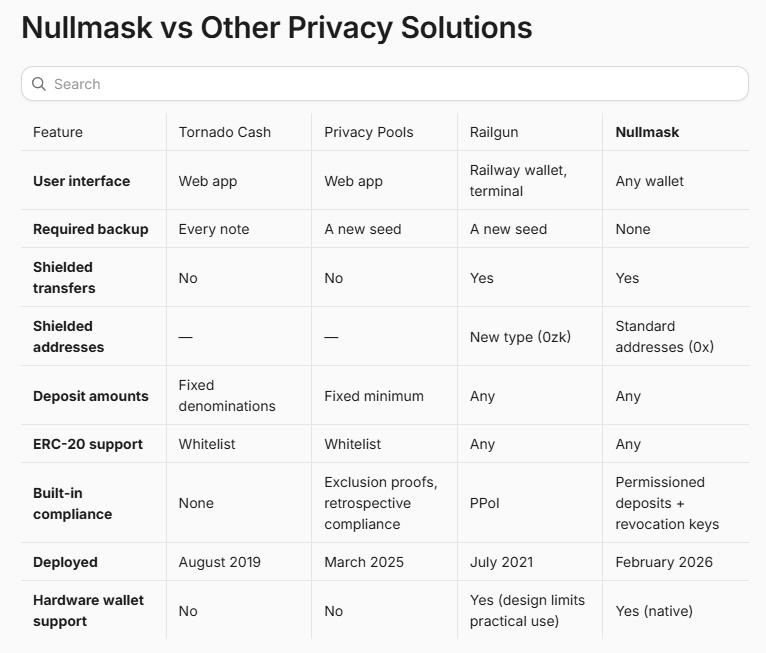The height and width of the screenshot is (653, 766).
Task: Click the magnifying glass search icon
Action: click(39, 84)
